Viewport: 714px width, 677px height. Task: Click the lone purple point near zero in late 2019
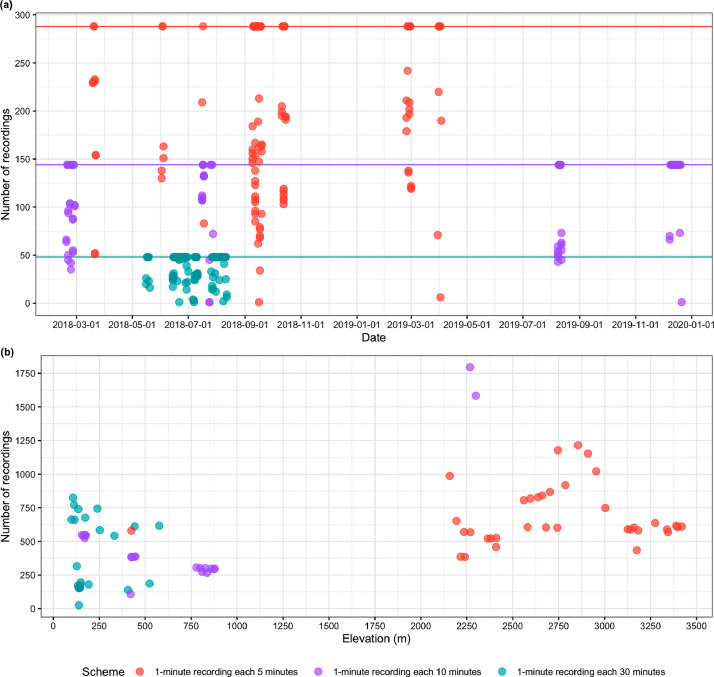682,302
